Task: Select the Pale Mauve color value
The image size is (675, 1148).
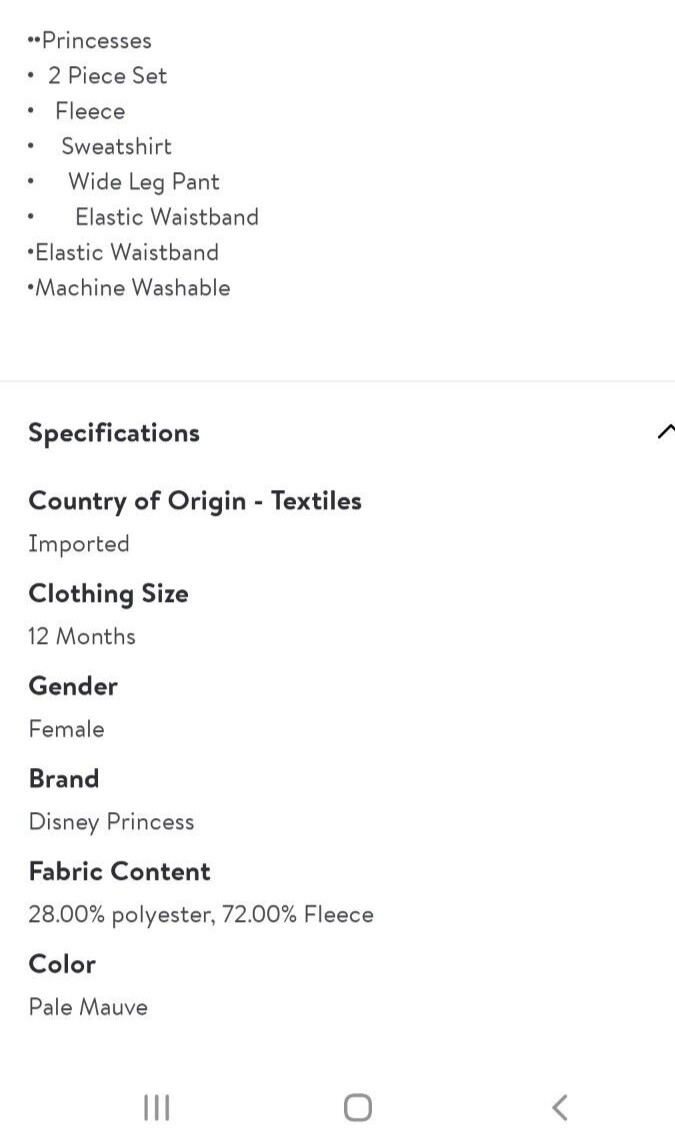Action: [x=88, y=1007]
